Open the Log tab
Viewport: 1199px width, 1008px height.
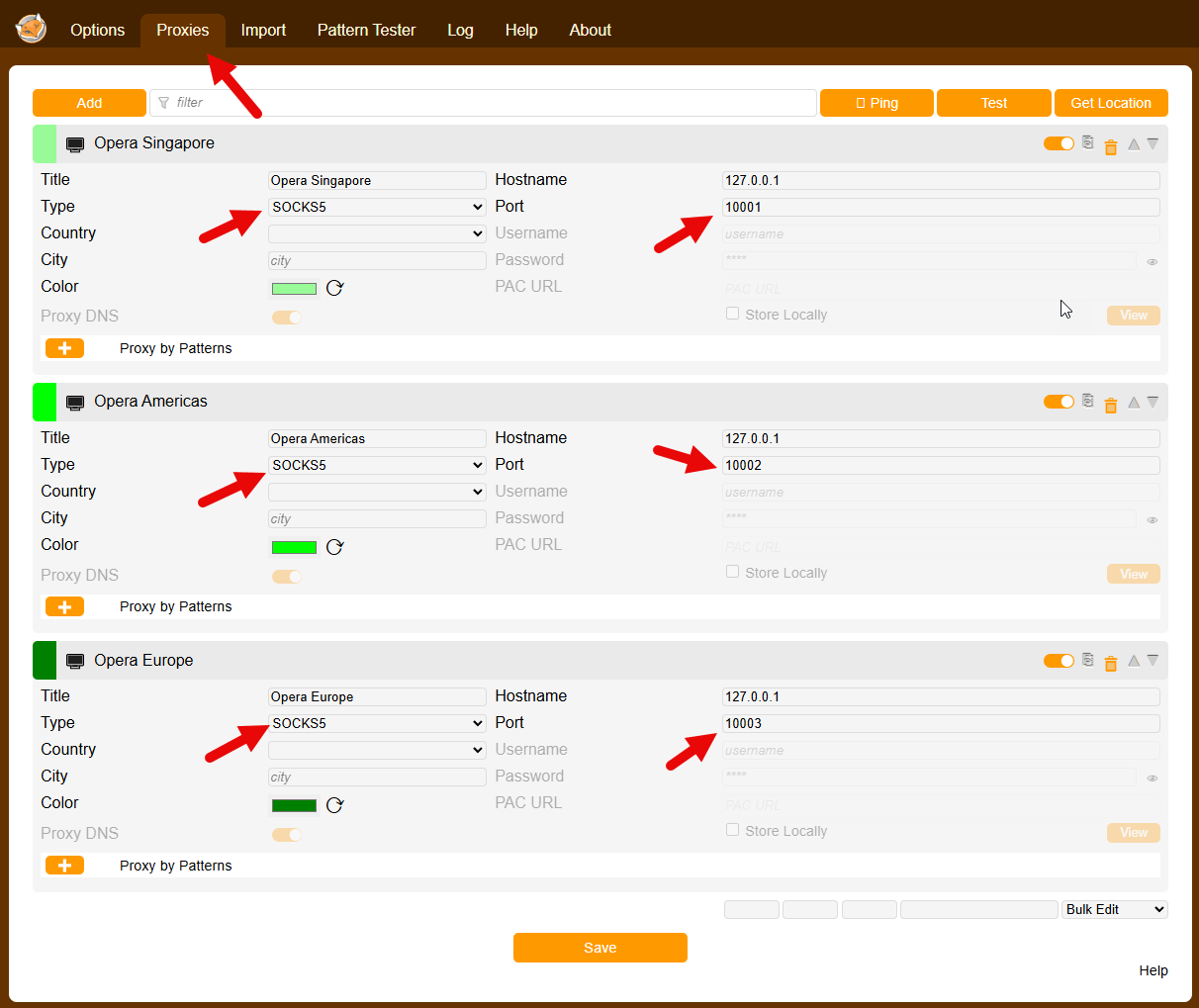(460, 30)
